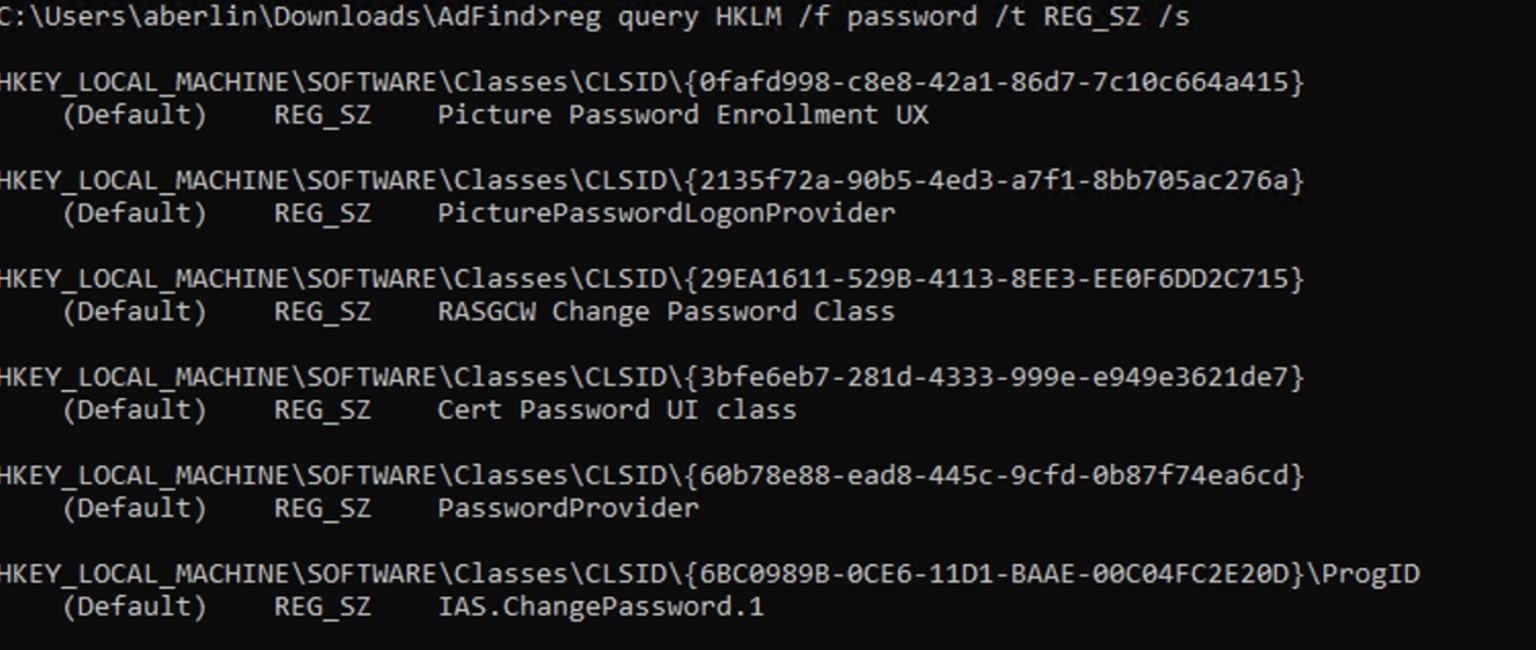
Task: Click "REG_SZ" beside Cert Password UI class
Action: tap(322, 409)
